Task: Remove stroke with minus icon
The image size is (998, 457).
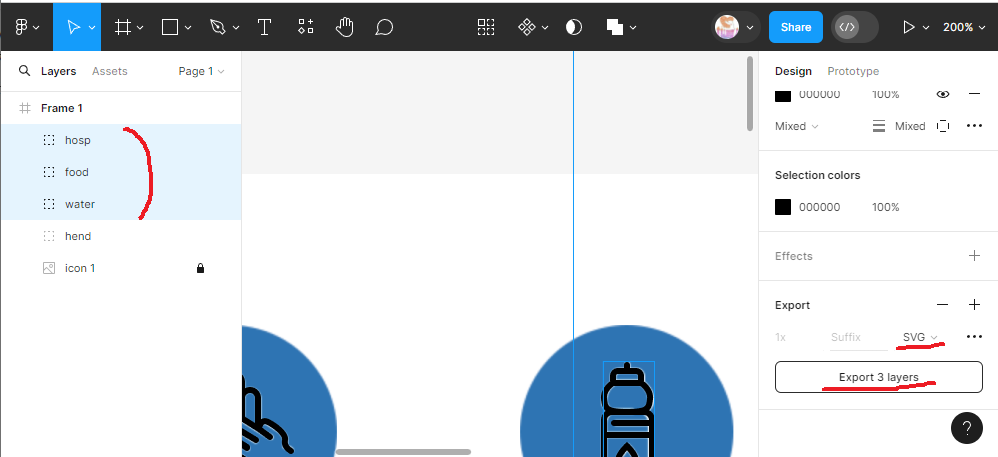Action: [974, 94]
